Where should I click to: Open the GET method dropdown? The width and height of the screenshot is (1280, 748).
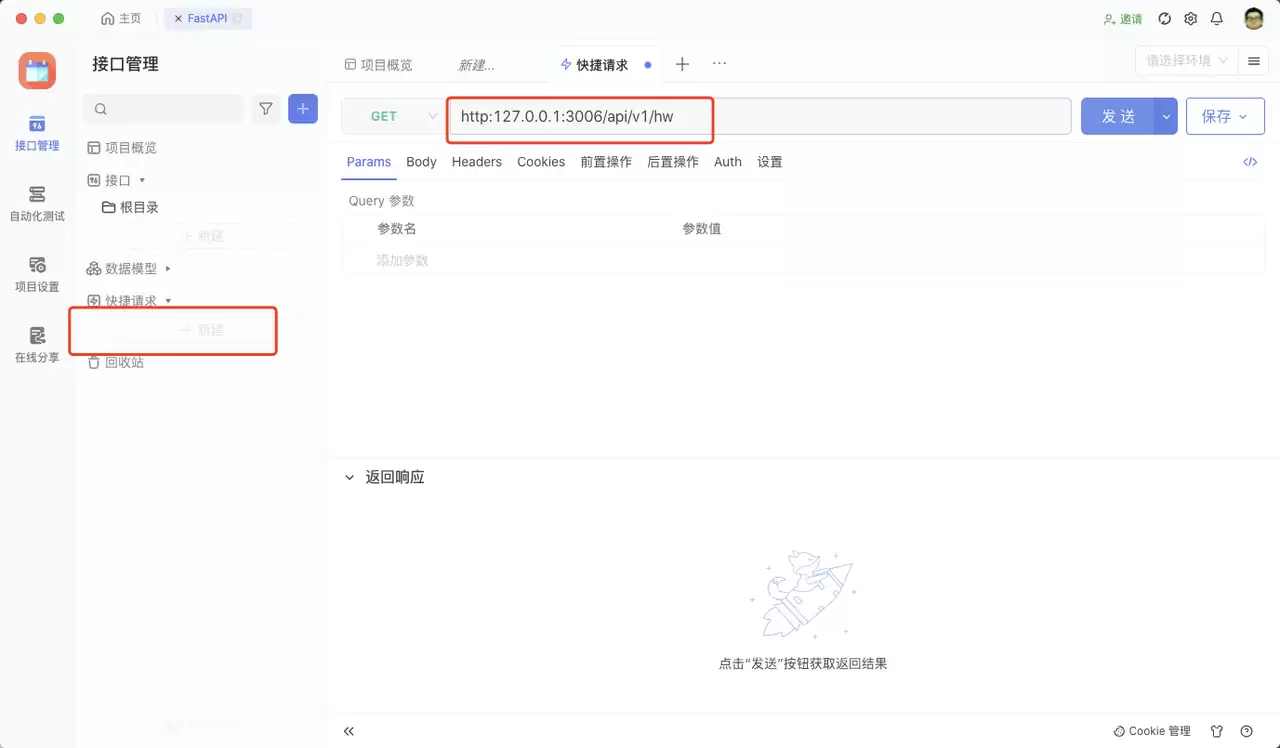(393, 116)
